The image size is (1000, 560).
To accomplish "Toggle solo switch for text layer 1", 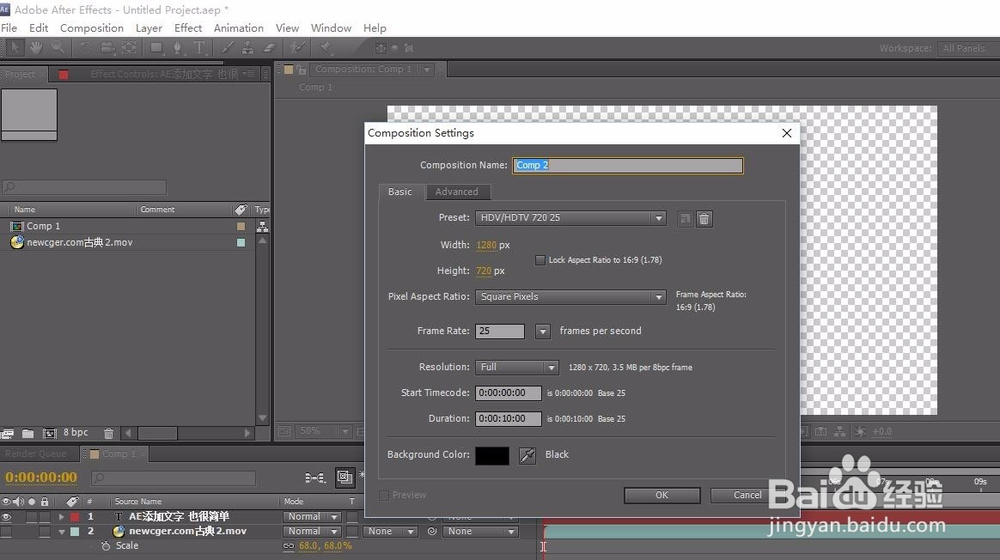I will point(31,517).
